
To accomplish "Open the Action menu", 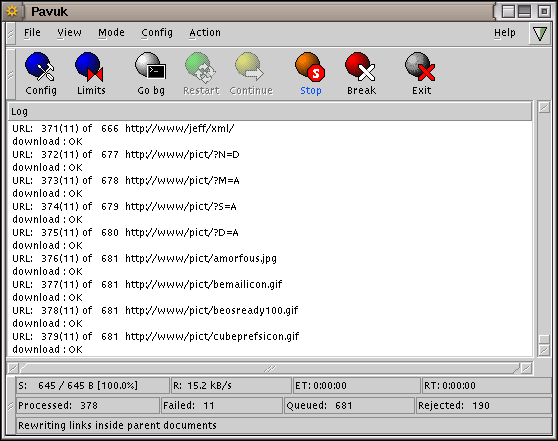I will pos(205,33).
